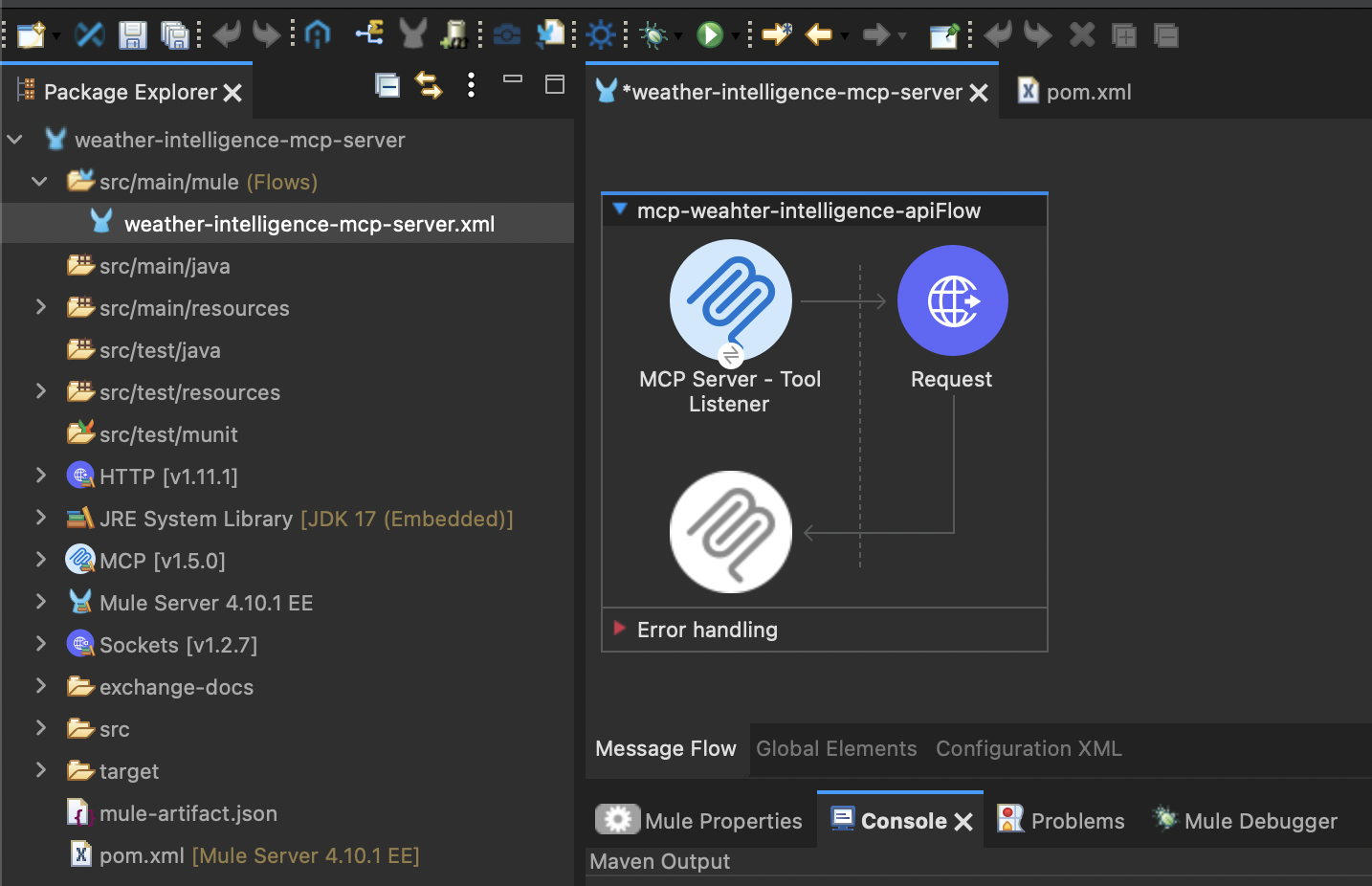Click the New project wizard icon
Image resolution: width=1372 pixels, height=886 pixels.
[31, 35]
